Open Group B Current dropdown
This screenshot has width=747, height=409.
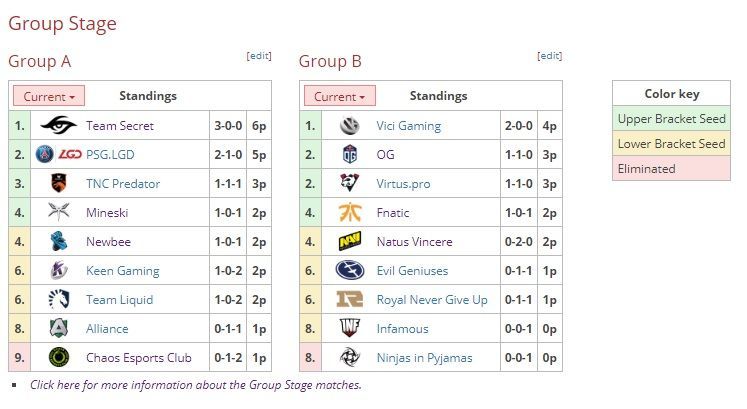(340, 96)
